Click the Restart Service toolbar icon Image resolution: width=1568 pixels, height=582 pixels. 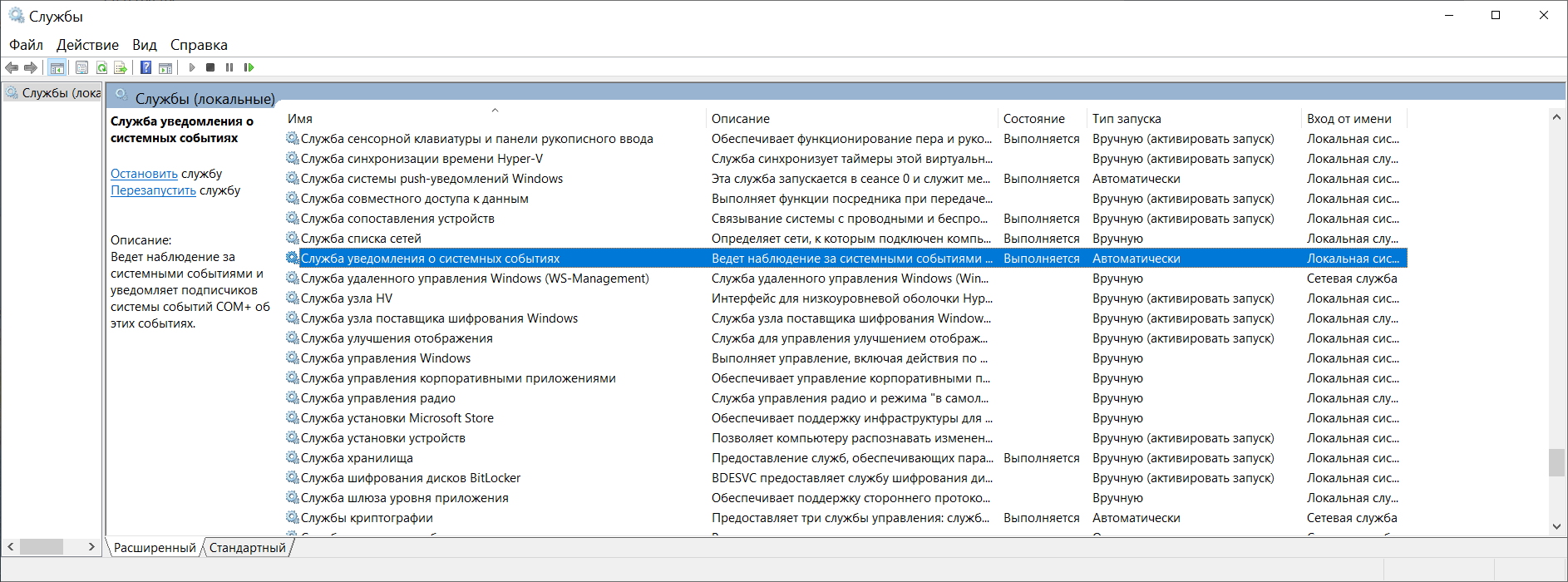click(x=249, y=67)
